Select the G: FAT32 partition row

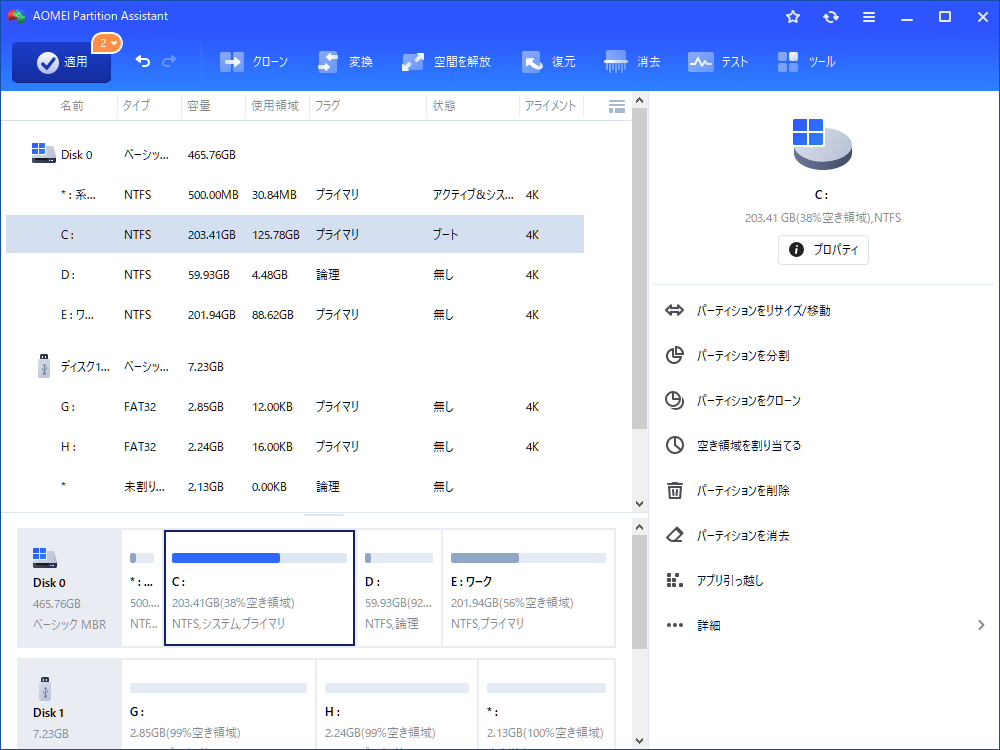(295, 407)
